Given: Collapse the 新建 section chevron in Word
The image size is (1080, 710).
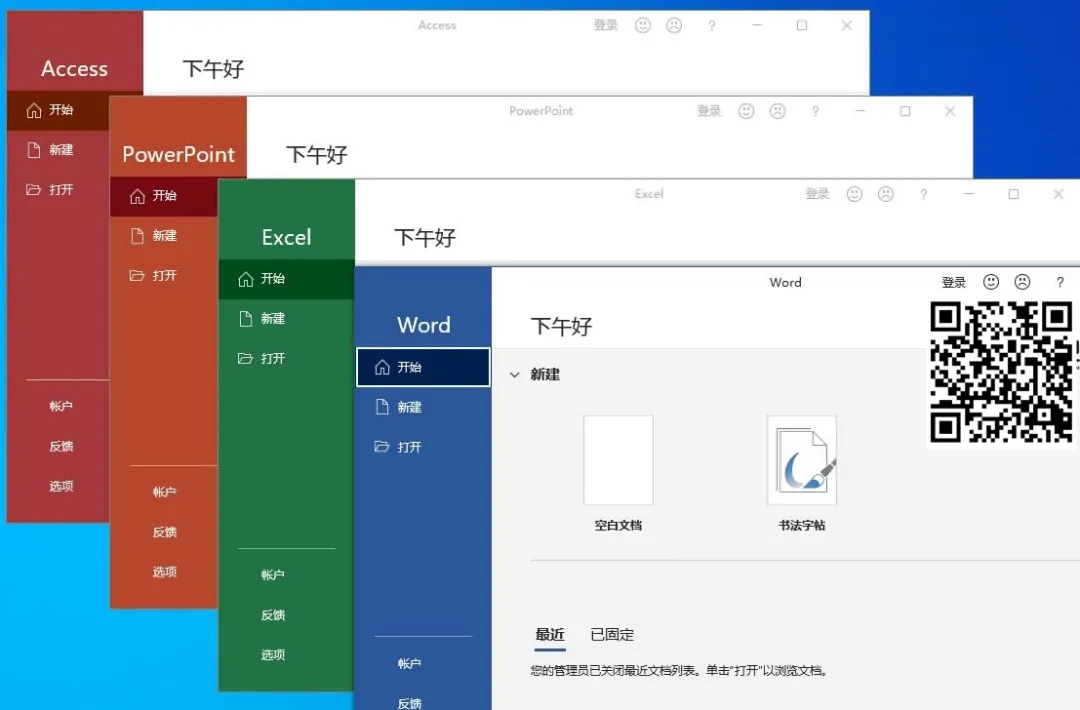Looking at the screenshot, I should 515,375.
